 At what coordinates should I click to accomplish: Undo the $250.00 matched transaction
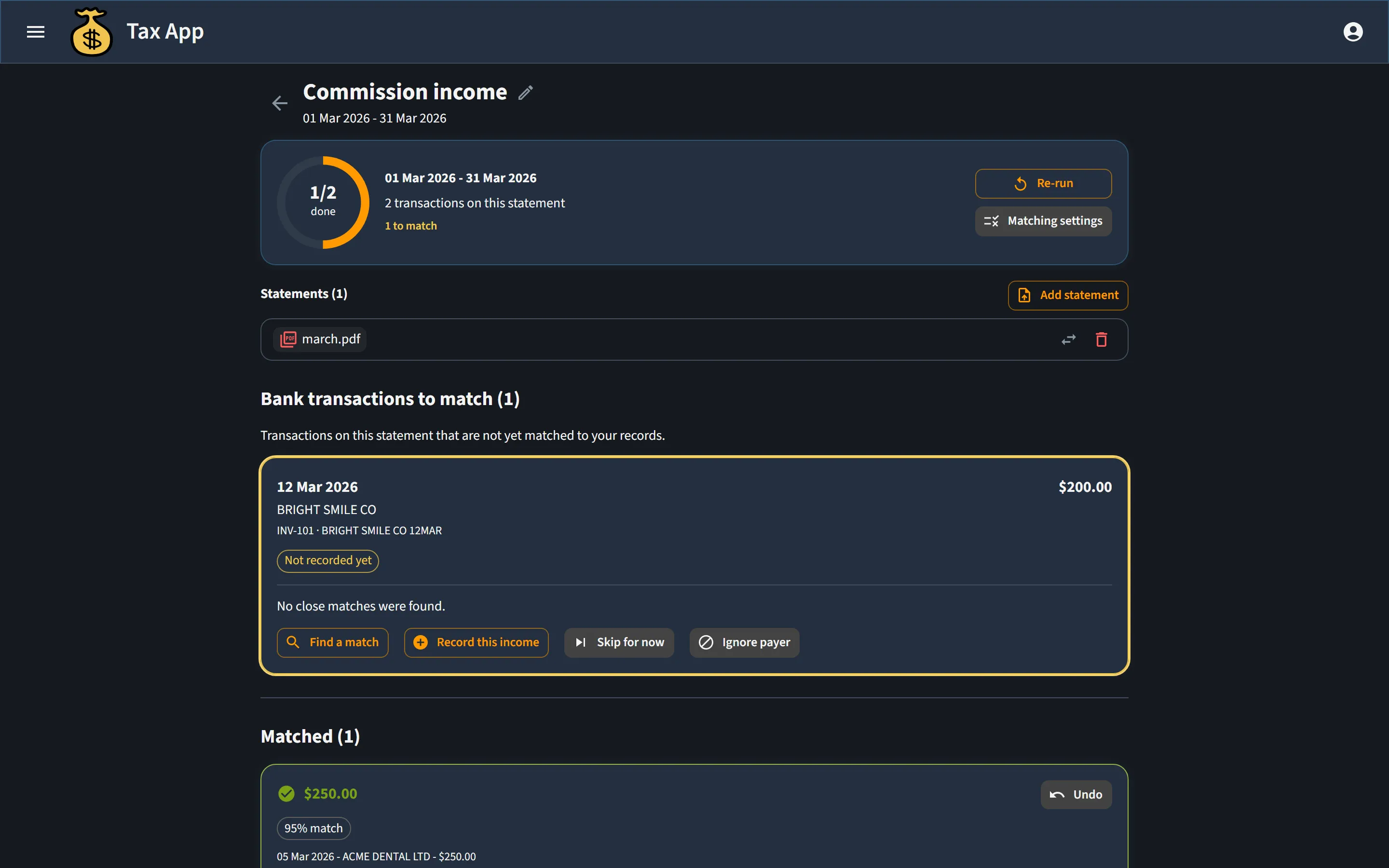[1076, 795]
